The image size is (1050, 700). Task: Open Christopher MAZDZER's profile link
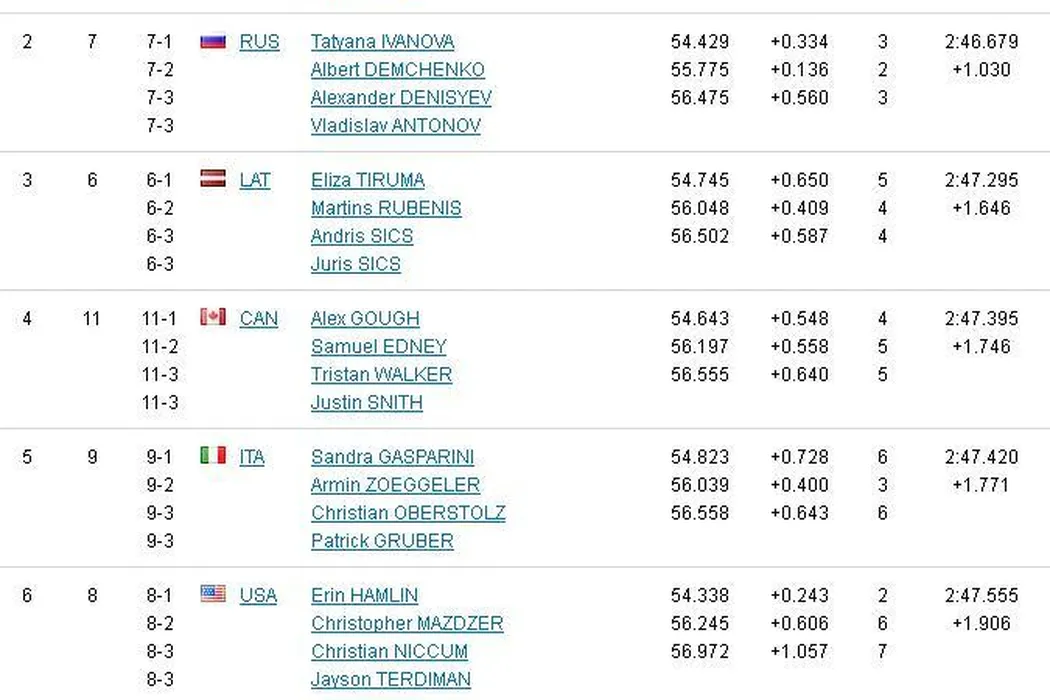(x=407, y=623)
